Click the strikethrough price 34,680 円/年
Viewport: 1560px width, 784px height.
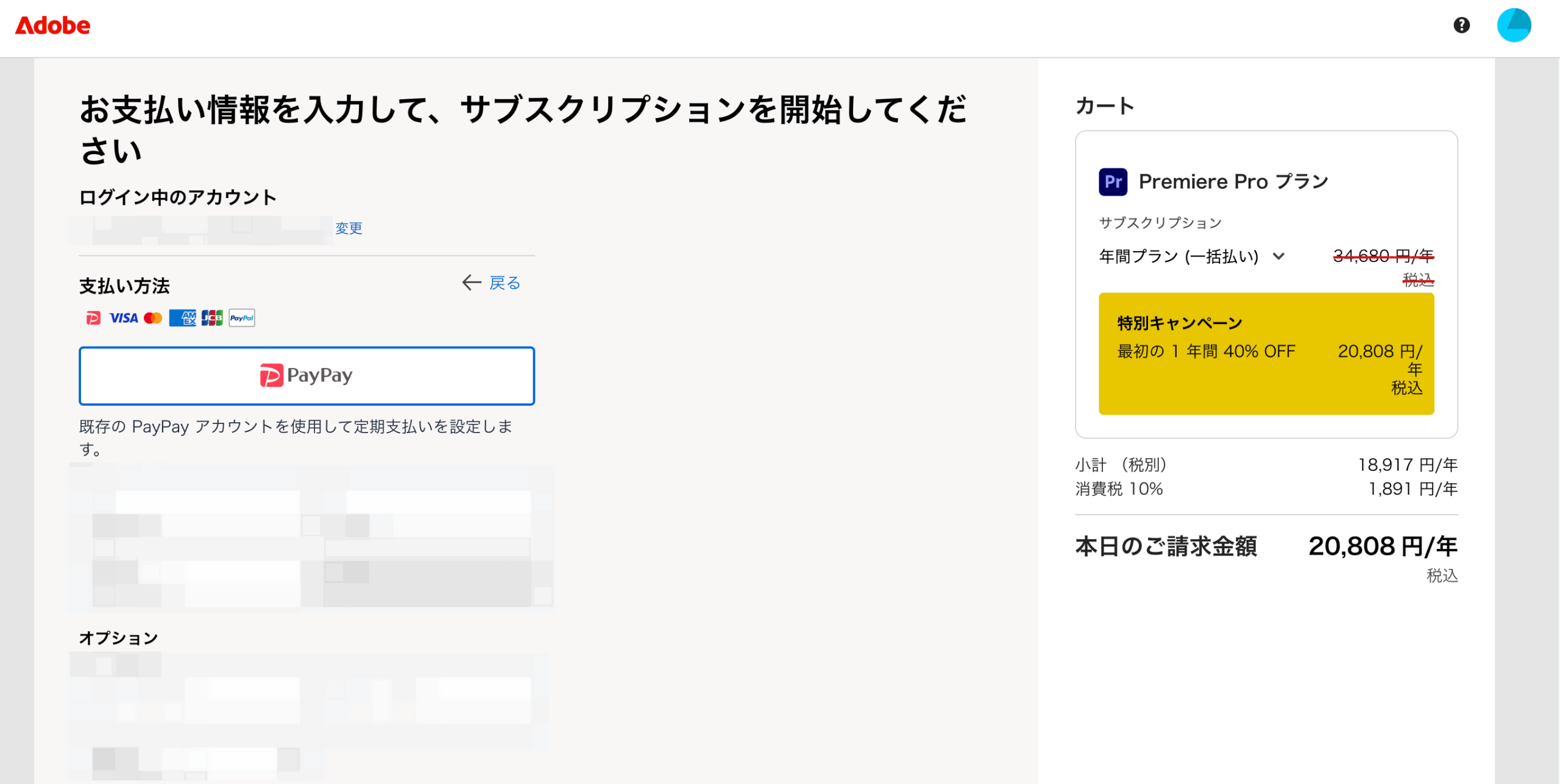coord(1383,256)
